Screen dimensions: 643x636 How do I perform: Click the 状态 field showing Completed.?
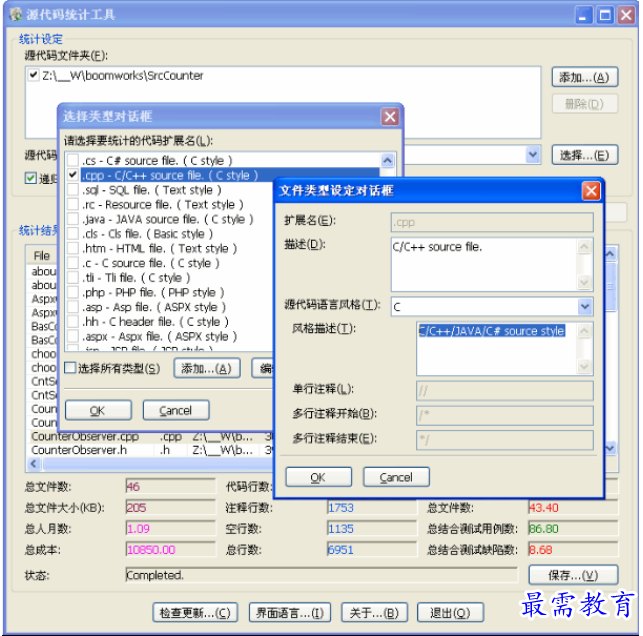(x=322, y=575)
